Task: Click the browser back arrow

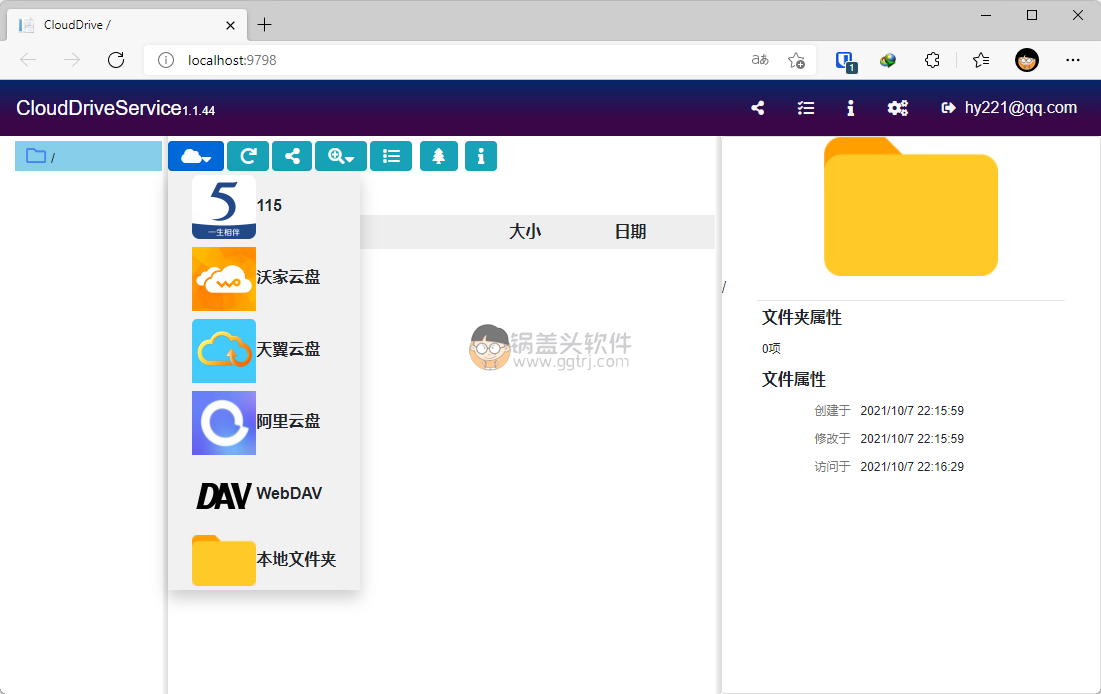Action: click(x=28, y=60)
